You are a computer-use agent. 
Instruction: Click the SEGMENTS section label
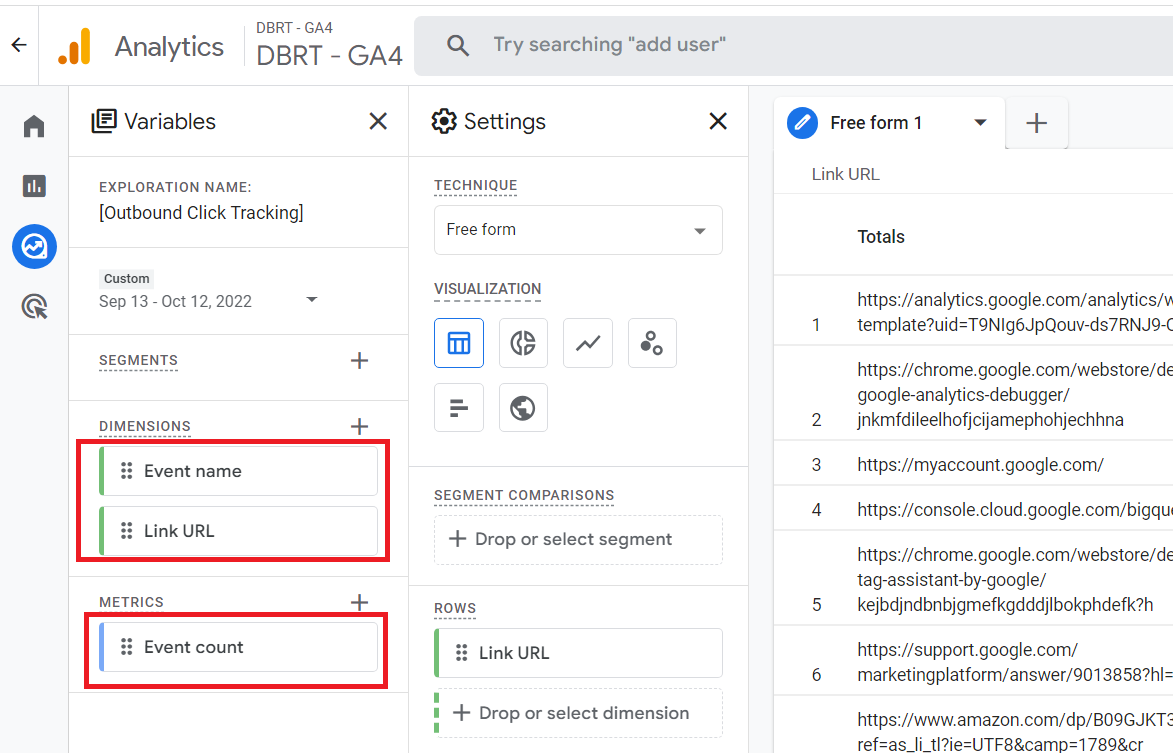pyautogui.click(x=138, y=360)
